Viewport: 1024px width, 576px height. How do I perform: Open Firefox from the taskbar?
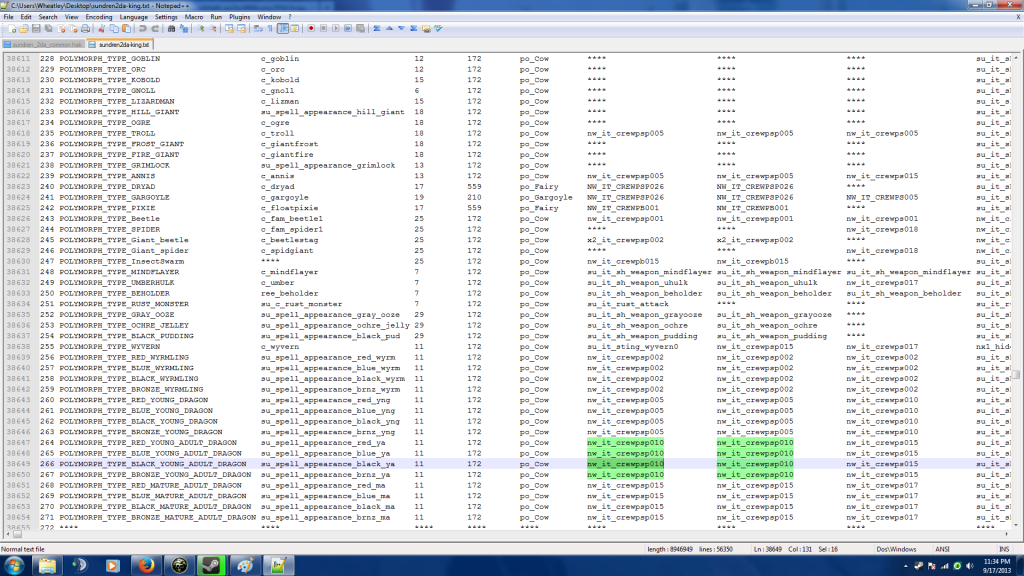(x=147, y=565)
